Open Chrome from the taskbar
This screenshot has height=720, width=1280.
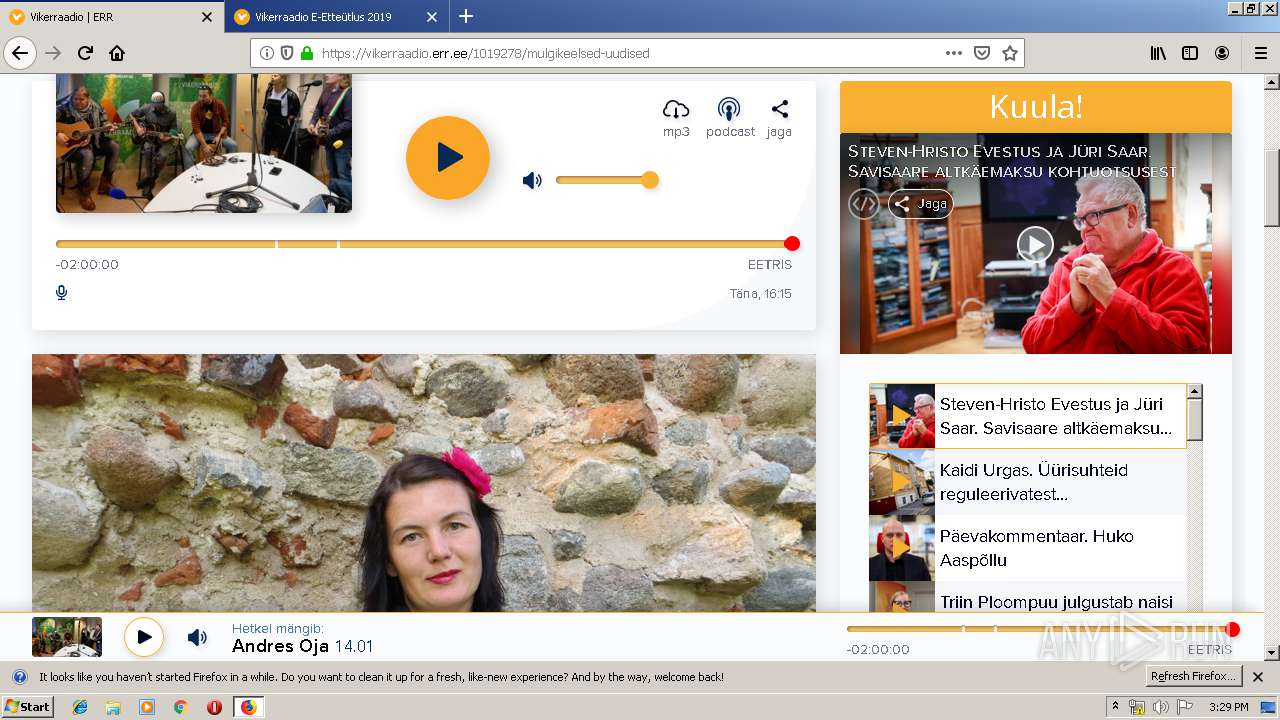(x=180, y=707)
